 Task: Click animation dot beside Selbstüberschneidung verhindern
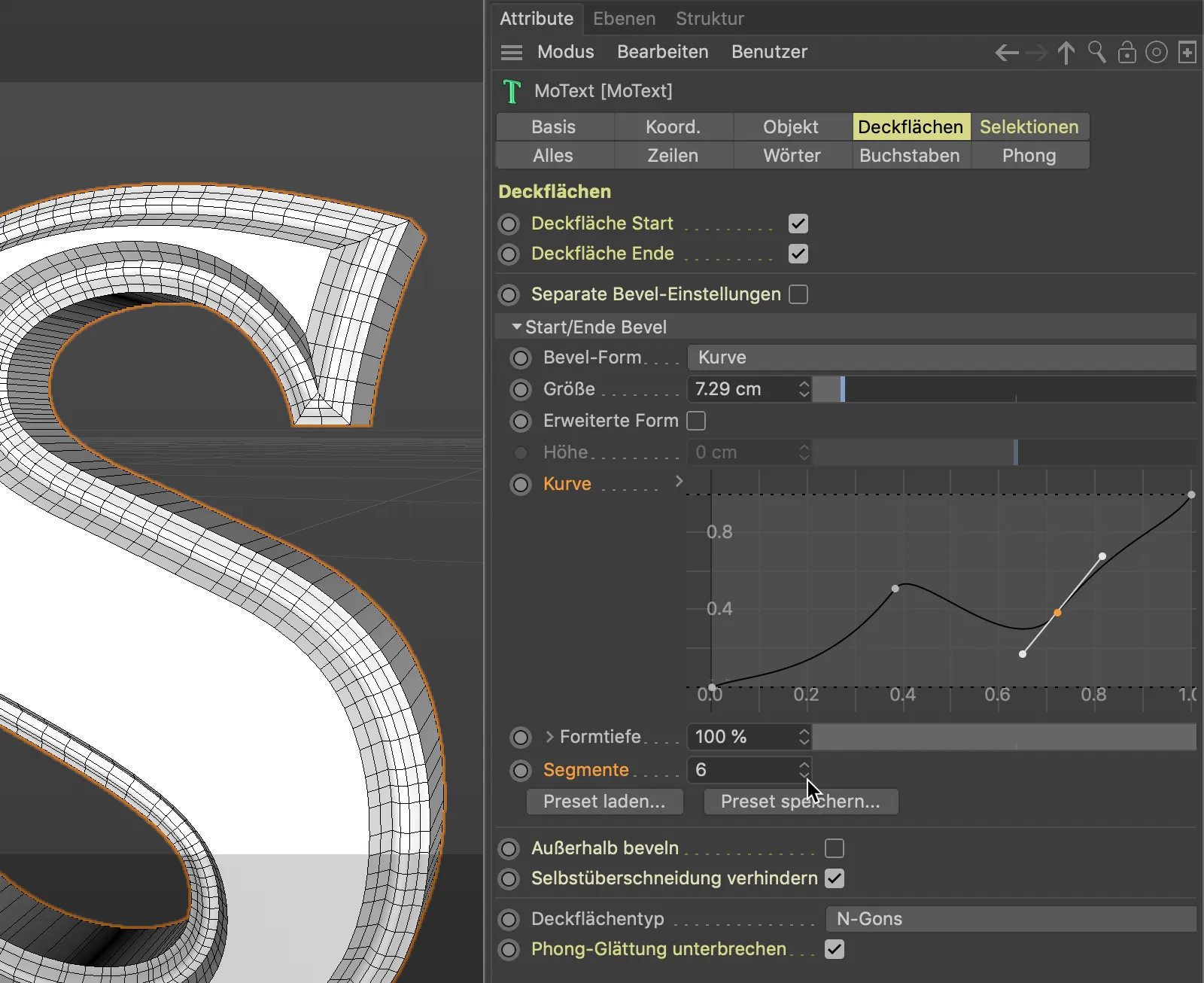click(509, 879)
